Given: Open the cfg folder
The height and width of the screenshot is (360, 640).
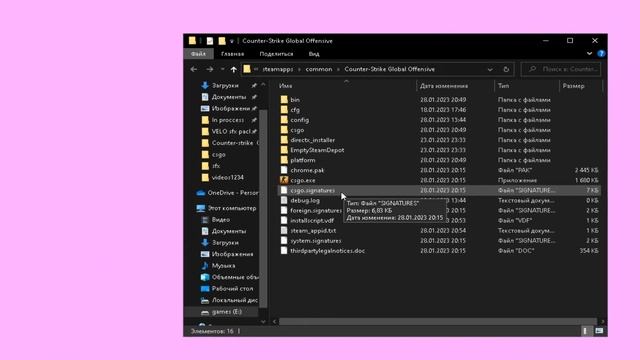Looking at the screenshot, I should (x=295, y=110).
